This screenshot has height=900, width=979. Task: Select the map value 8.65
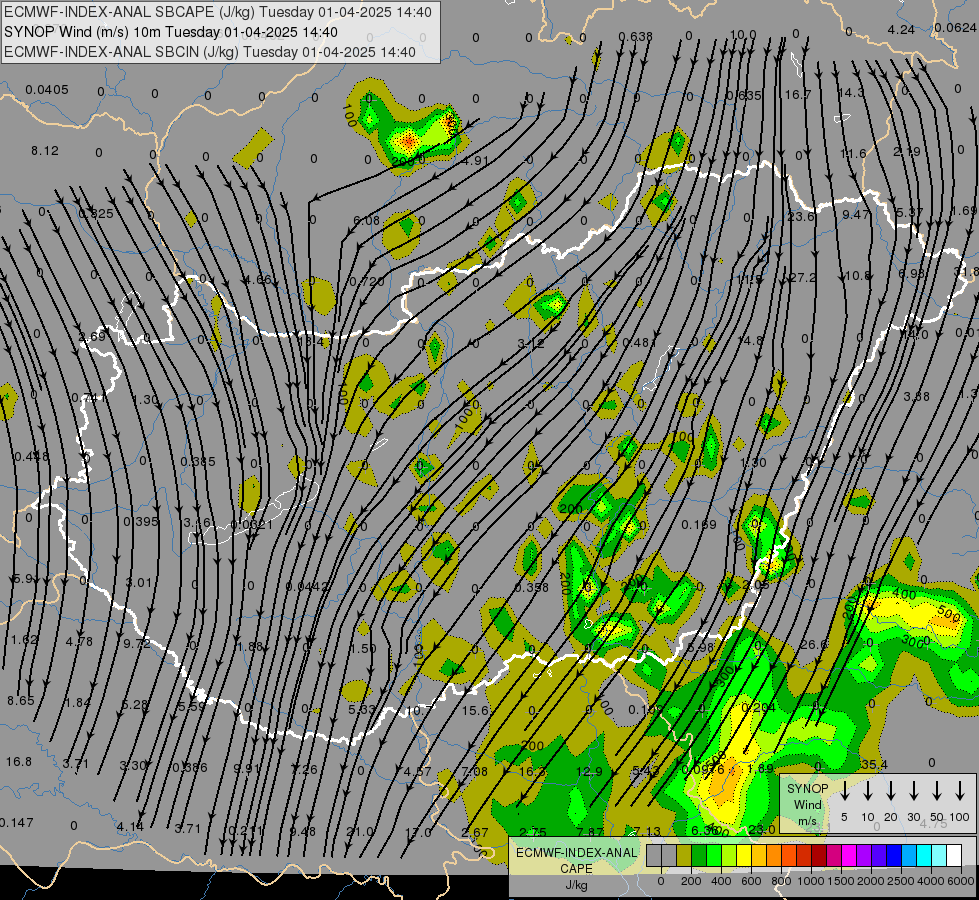tap(21, 701)
